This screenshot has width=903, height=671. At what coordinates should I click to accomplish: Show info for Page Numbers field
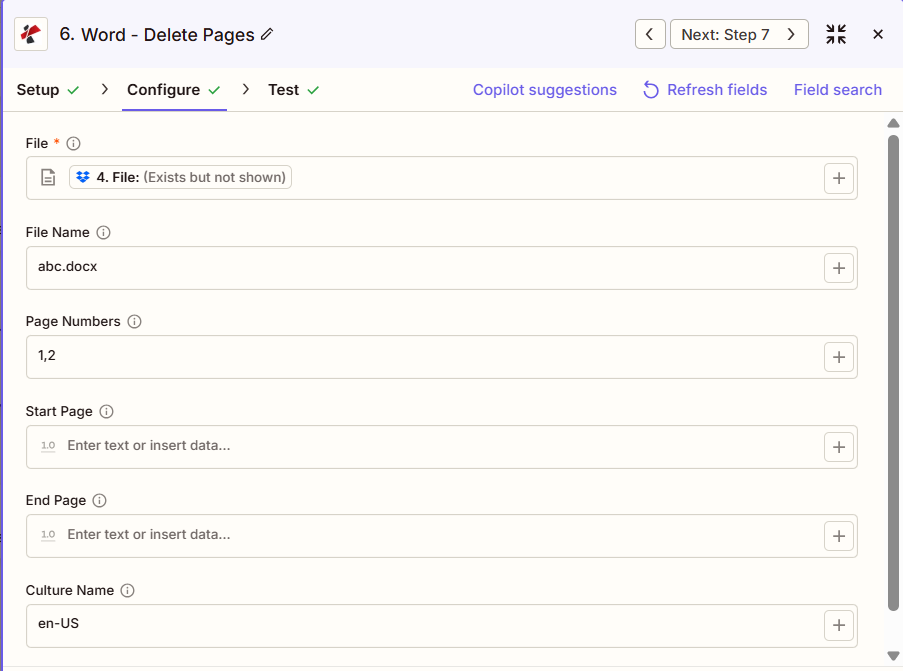click(x=134, y=321)
